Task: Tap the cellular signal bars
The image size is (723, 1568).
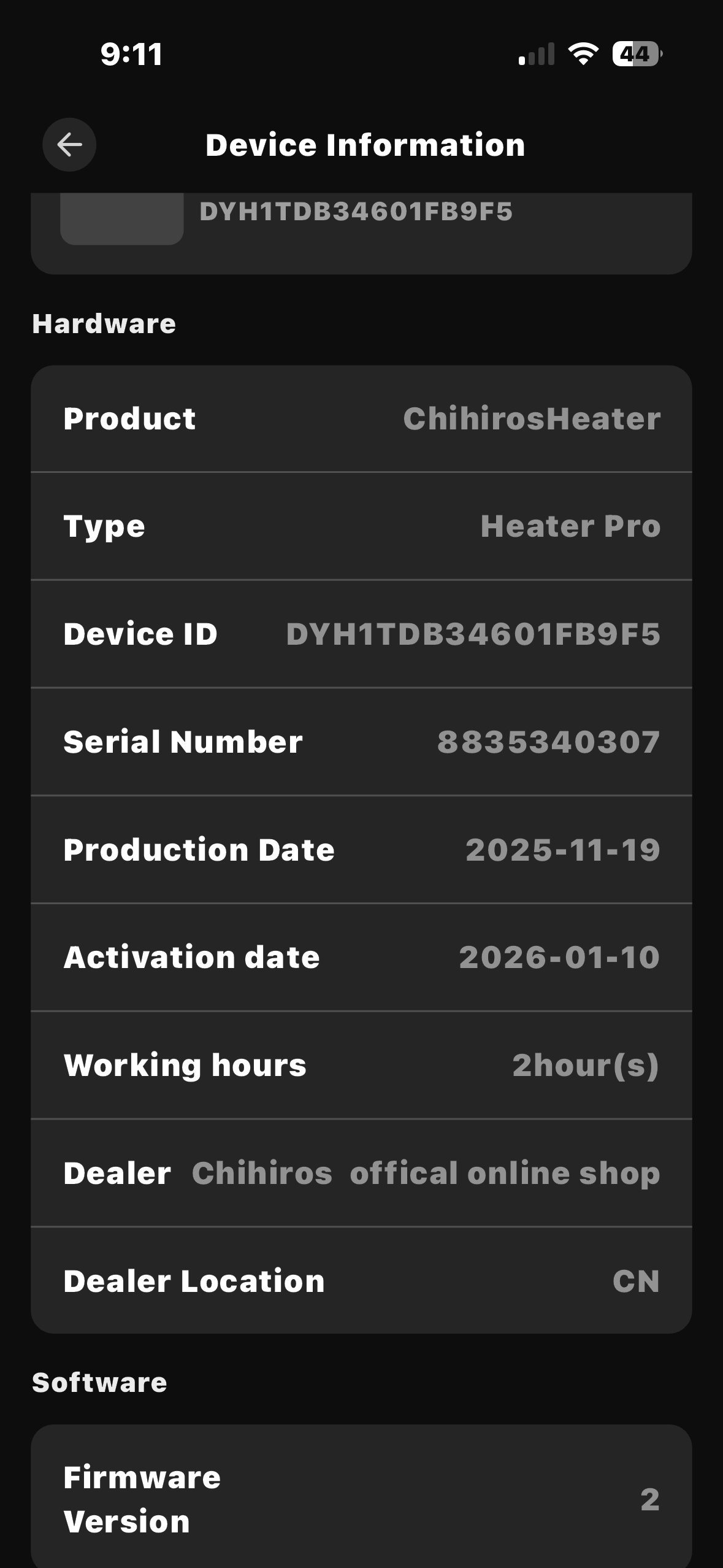Action: 537,54
